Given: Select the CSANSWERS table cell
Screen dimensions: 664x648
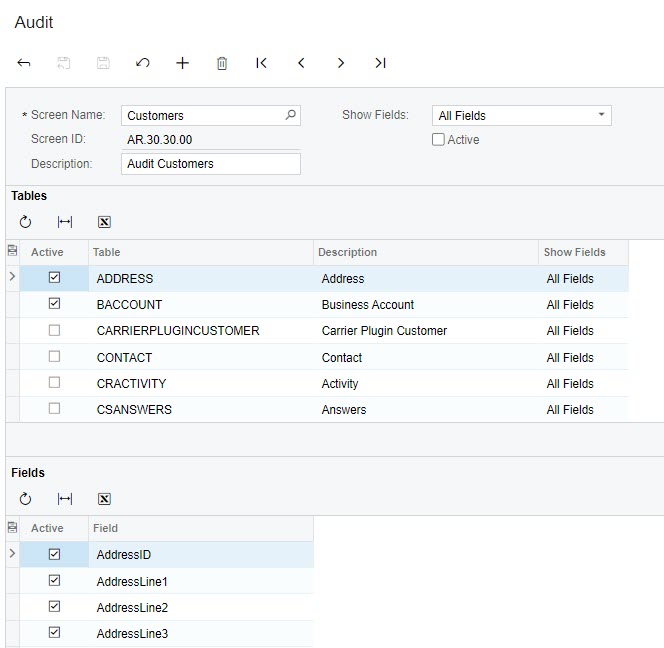Looking at the screenshot, I should (x=201, y=410).
